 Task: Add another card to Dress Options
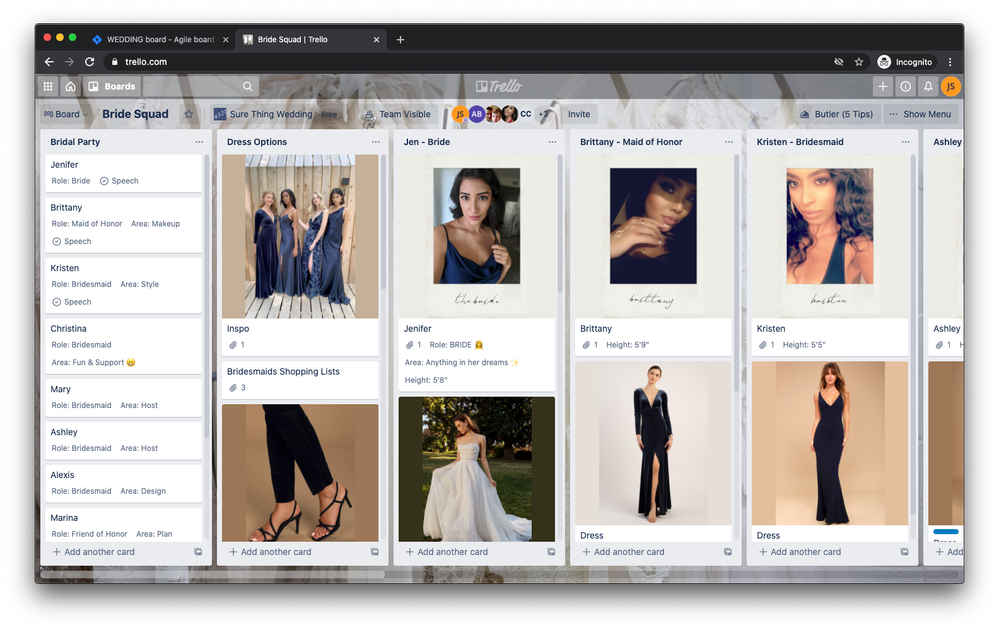coord(270,552)
